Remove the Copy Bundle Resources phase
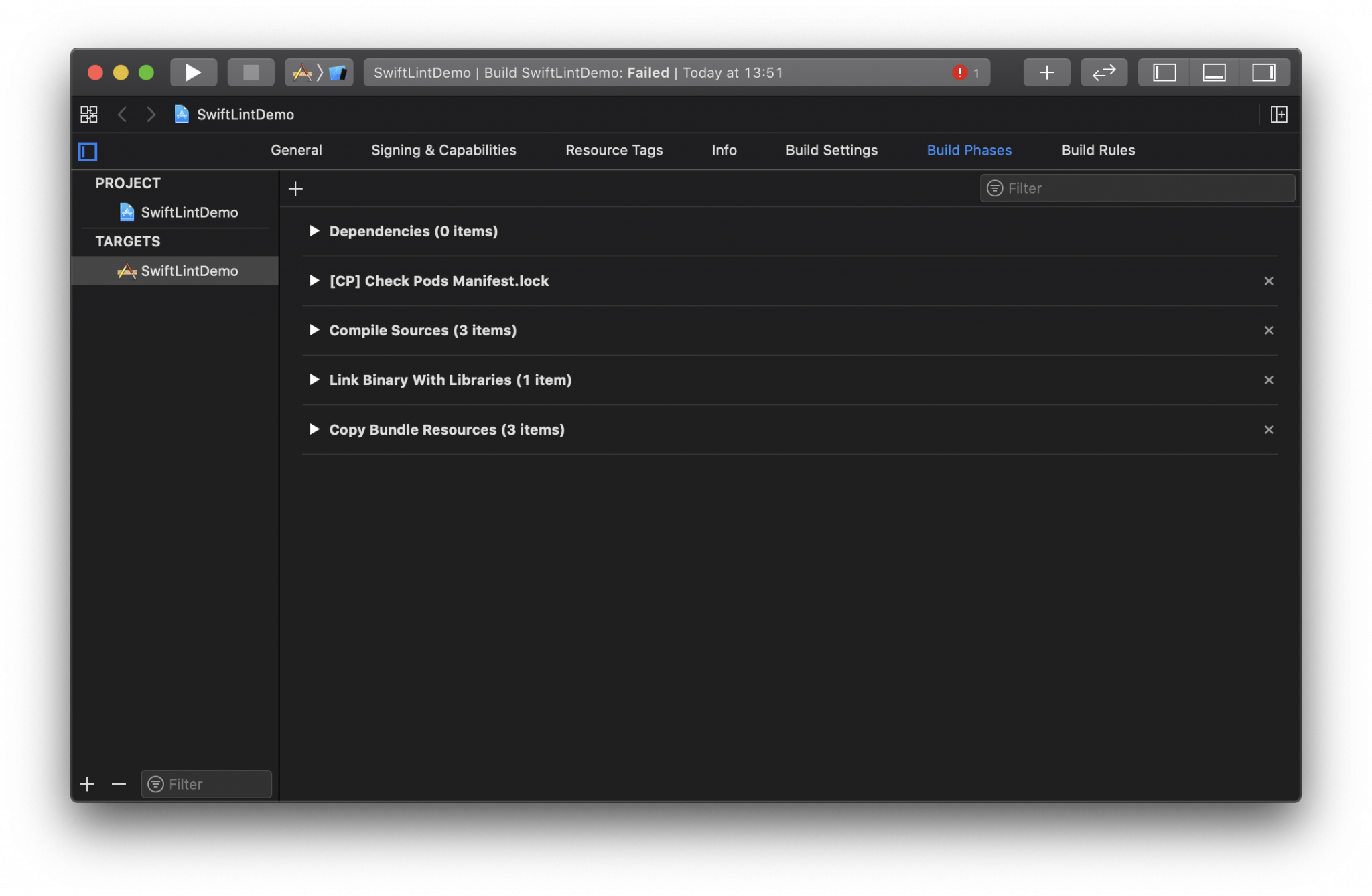 coord(1270,429)
